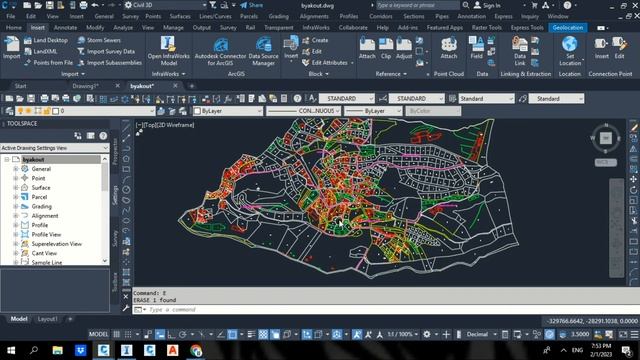Open the Geolocation ribbon tab
Screen dimensions: 640x360
tap(568, 28)
